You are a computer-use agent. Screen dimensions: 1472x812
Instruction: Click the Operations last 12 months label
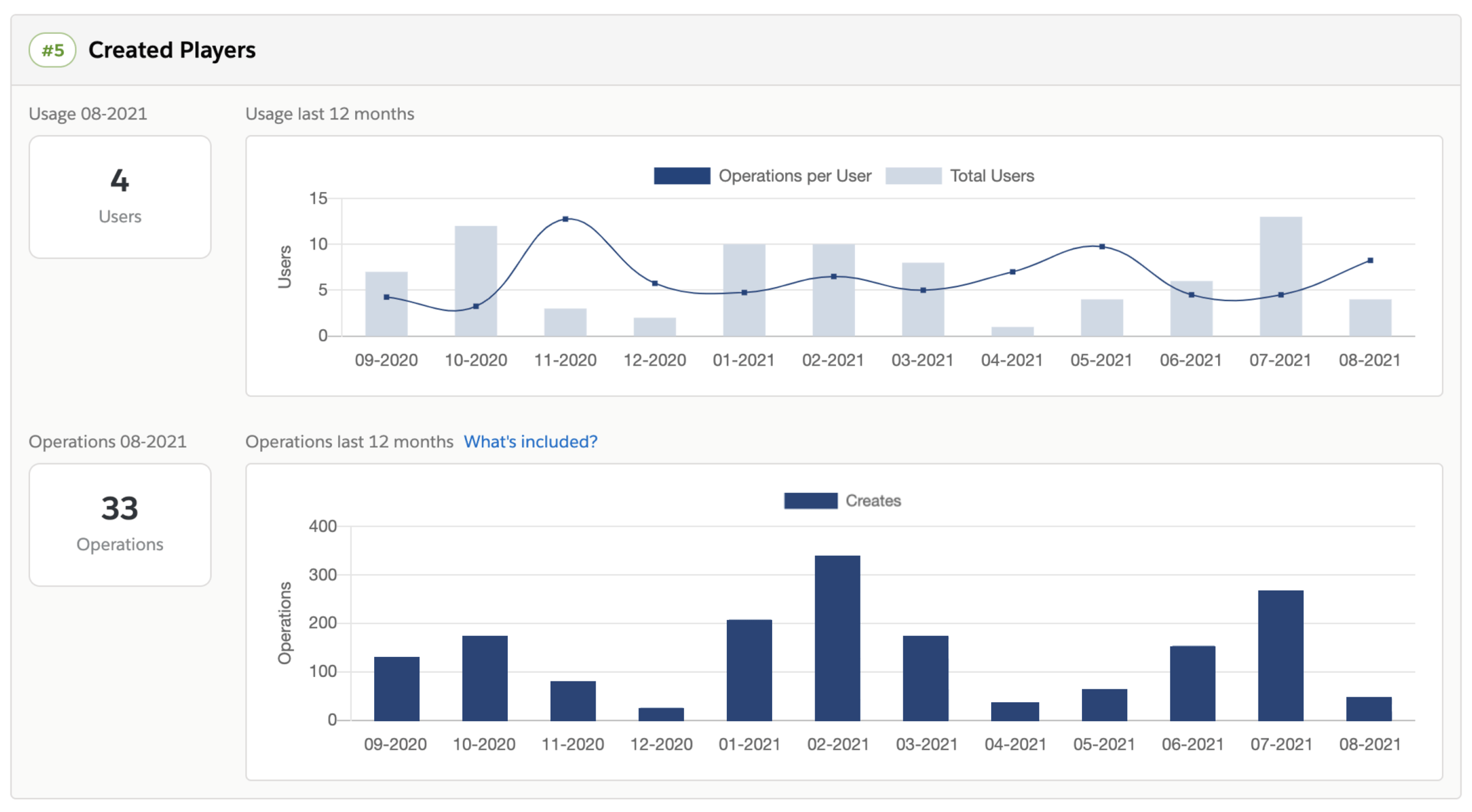(x=349, y=442)
